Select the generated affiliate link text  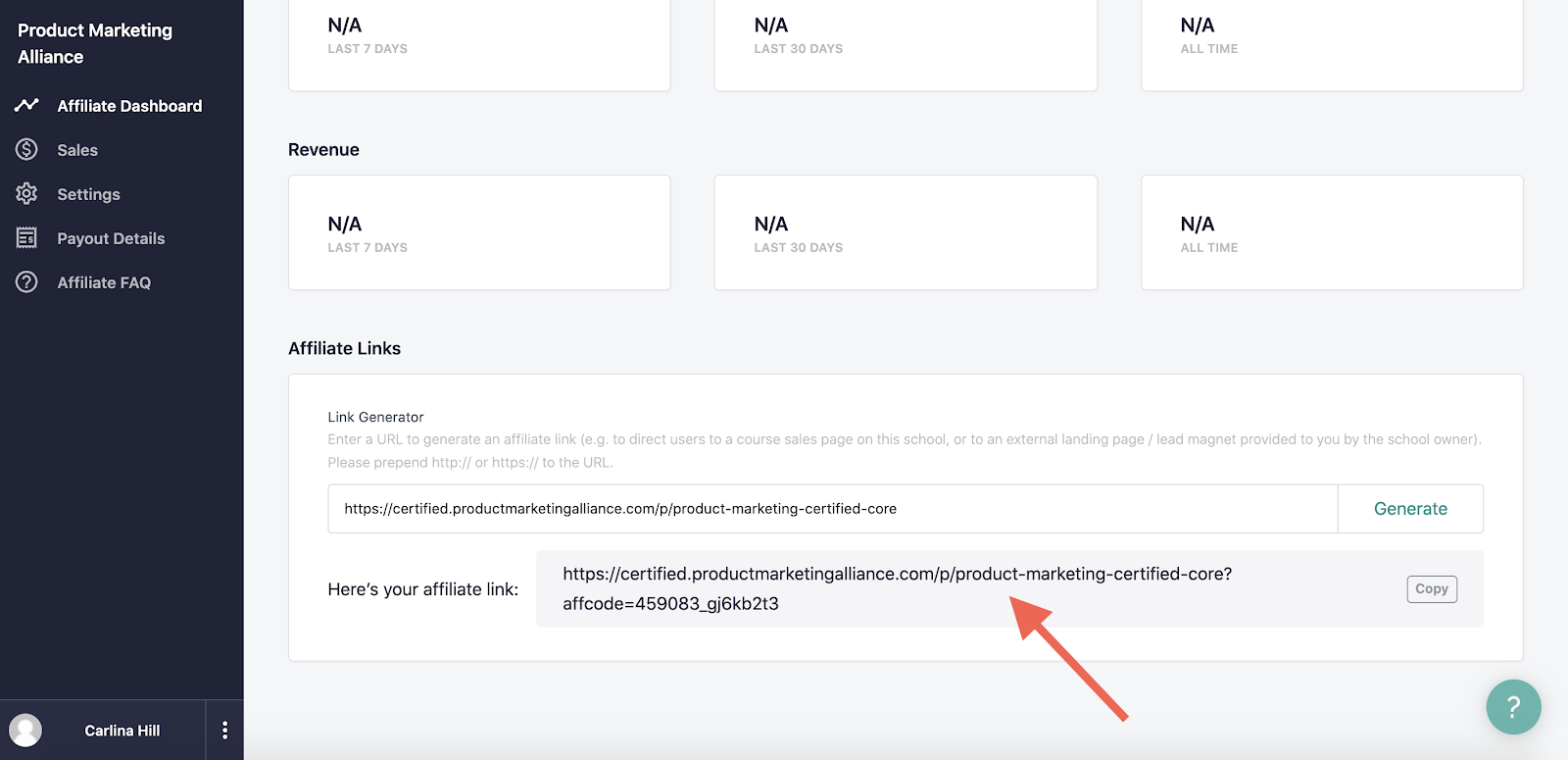pyautogui.click(x=897, y=588)
